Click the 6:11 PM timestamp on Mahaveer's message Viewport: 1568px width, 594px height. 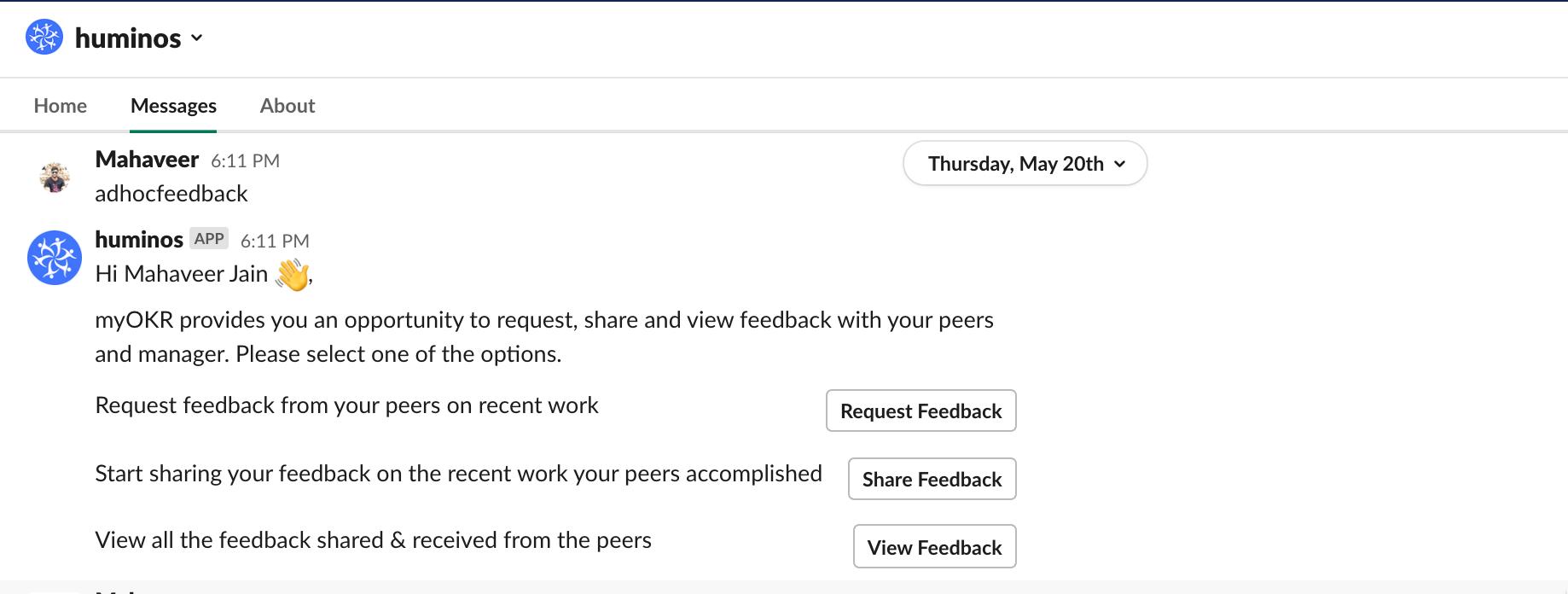(246, 161)
